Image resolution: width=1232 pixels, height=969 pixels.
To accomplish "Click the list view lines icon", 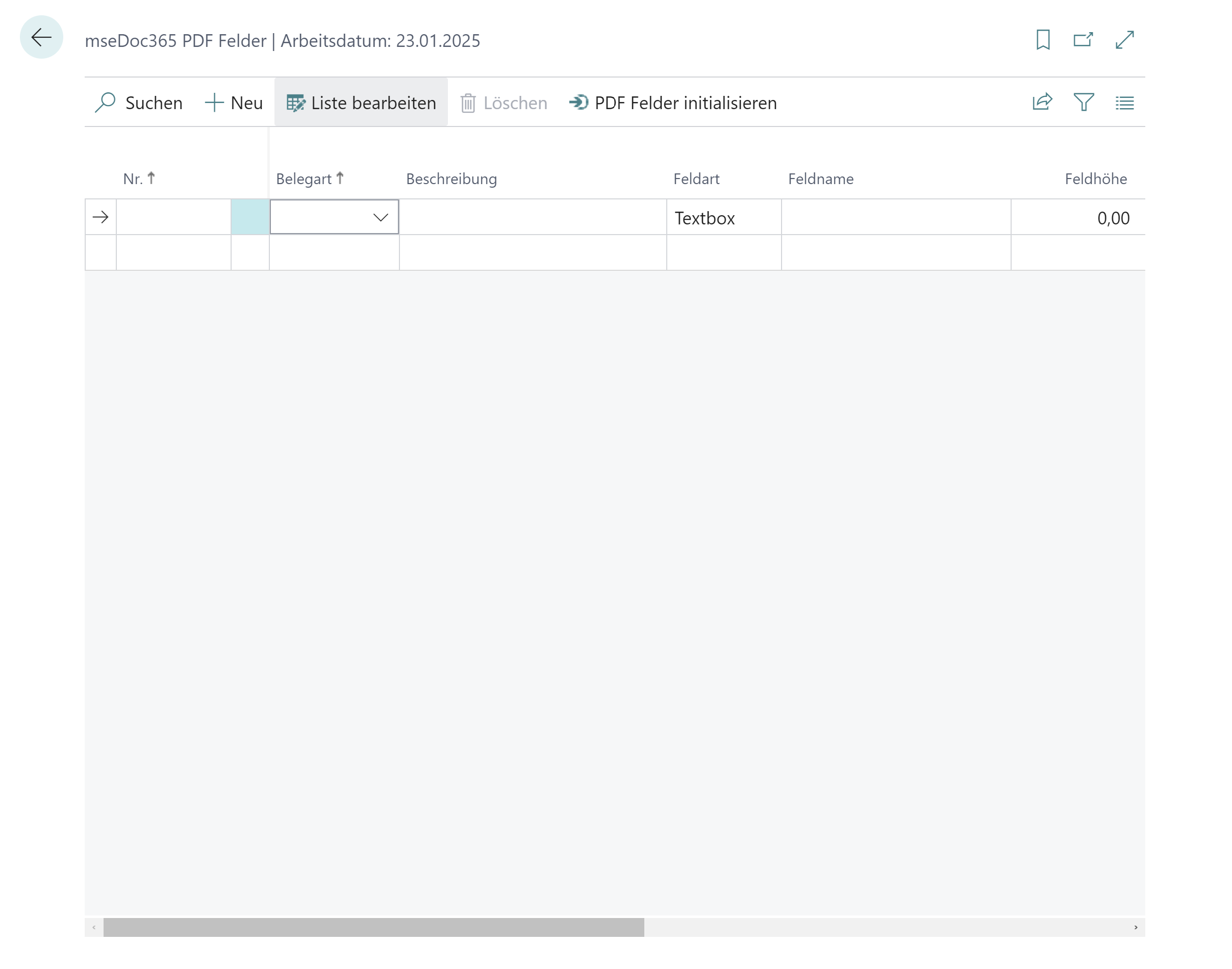I will click(x=1124, y=103).
